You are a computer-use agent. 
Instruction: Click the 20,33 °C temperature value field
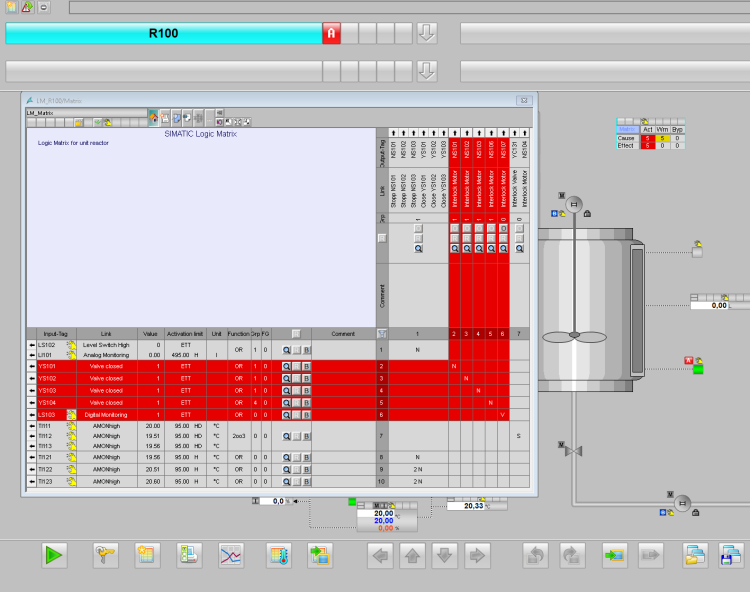469,506
